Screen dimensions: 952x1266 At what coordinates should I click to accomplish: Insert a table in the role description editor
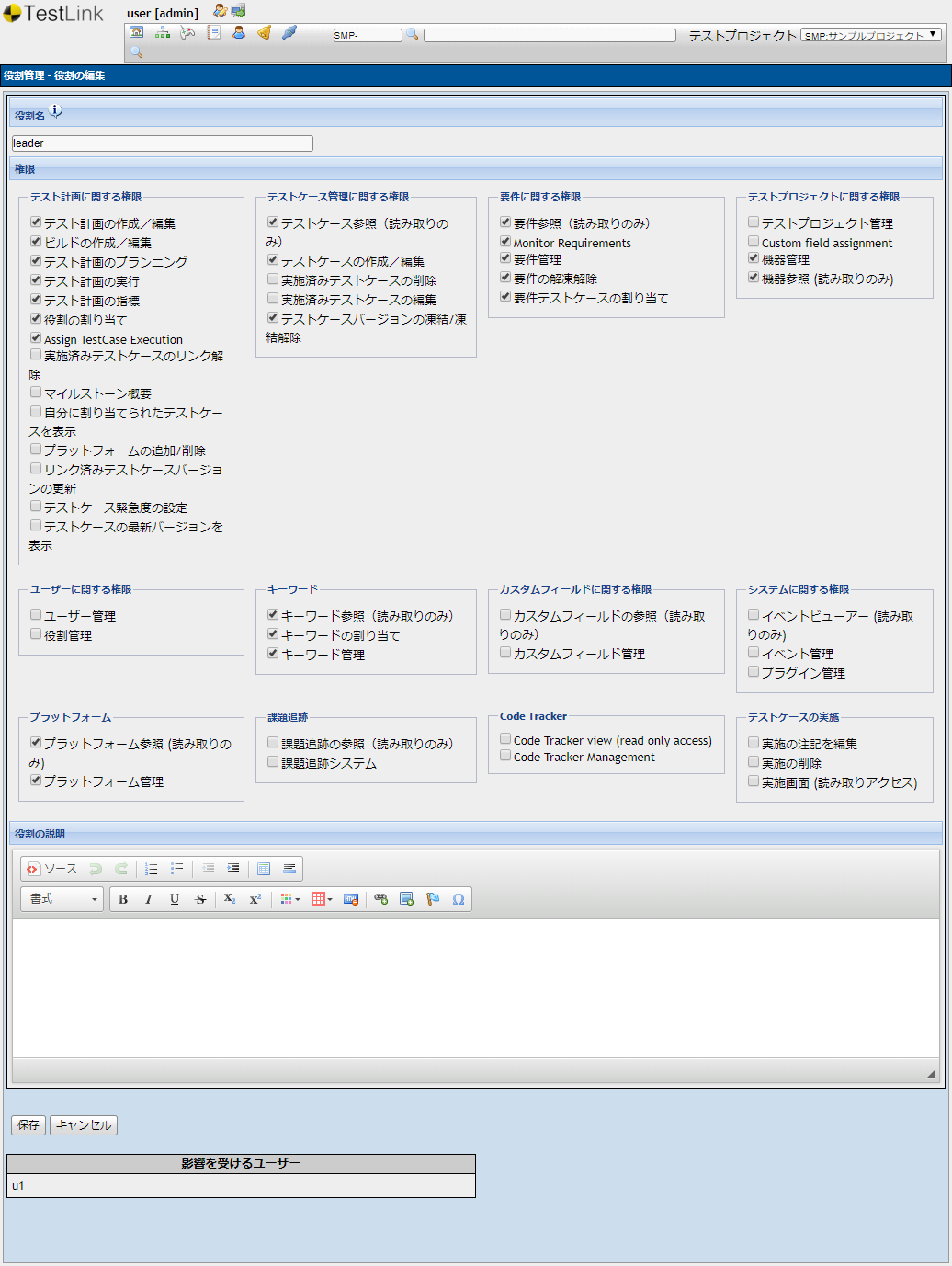pyautogui.click(x=318, y=899)
